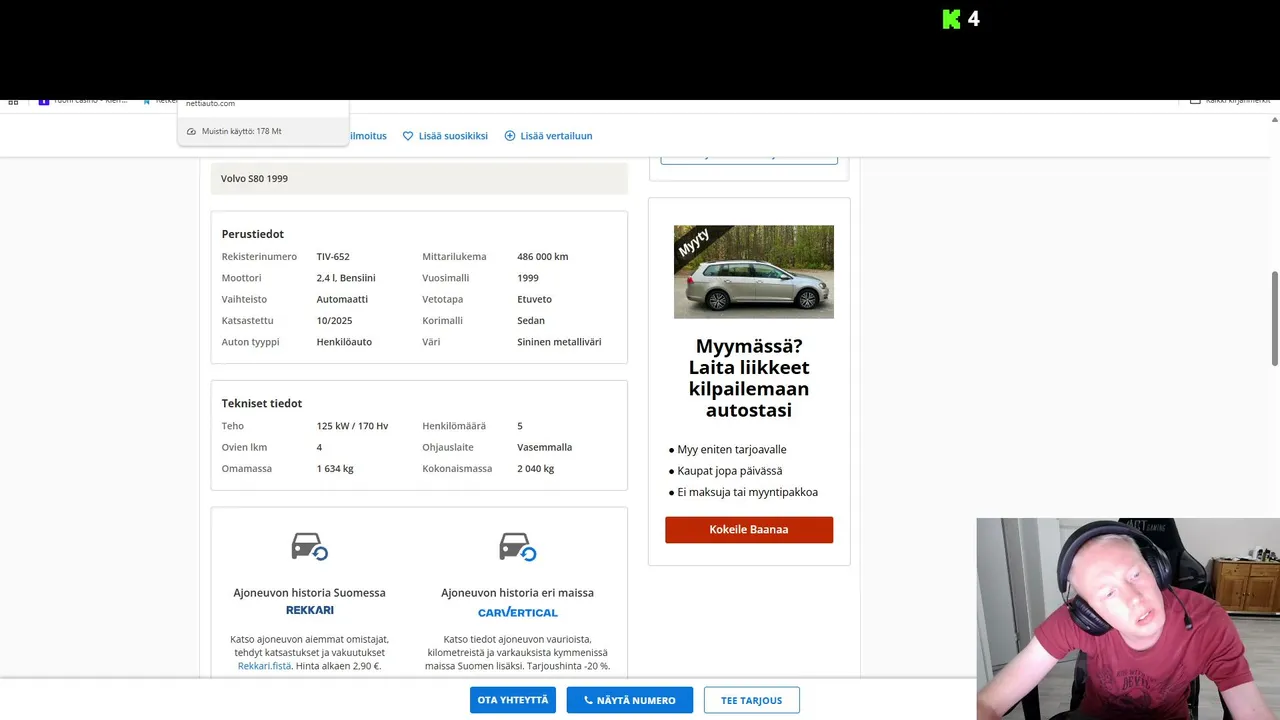Select the mileage 486 000 km
The height and width of the screenshot is (720, 1280).
coord(543,257)
